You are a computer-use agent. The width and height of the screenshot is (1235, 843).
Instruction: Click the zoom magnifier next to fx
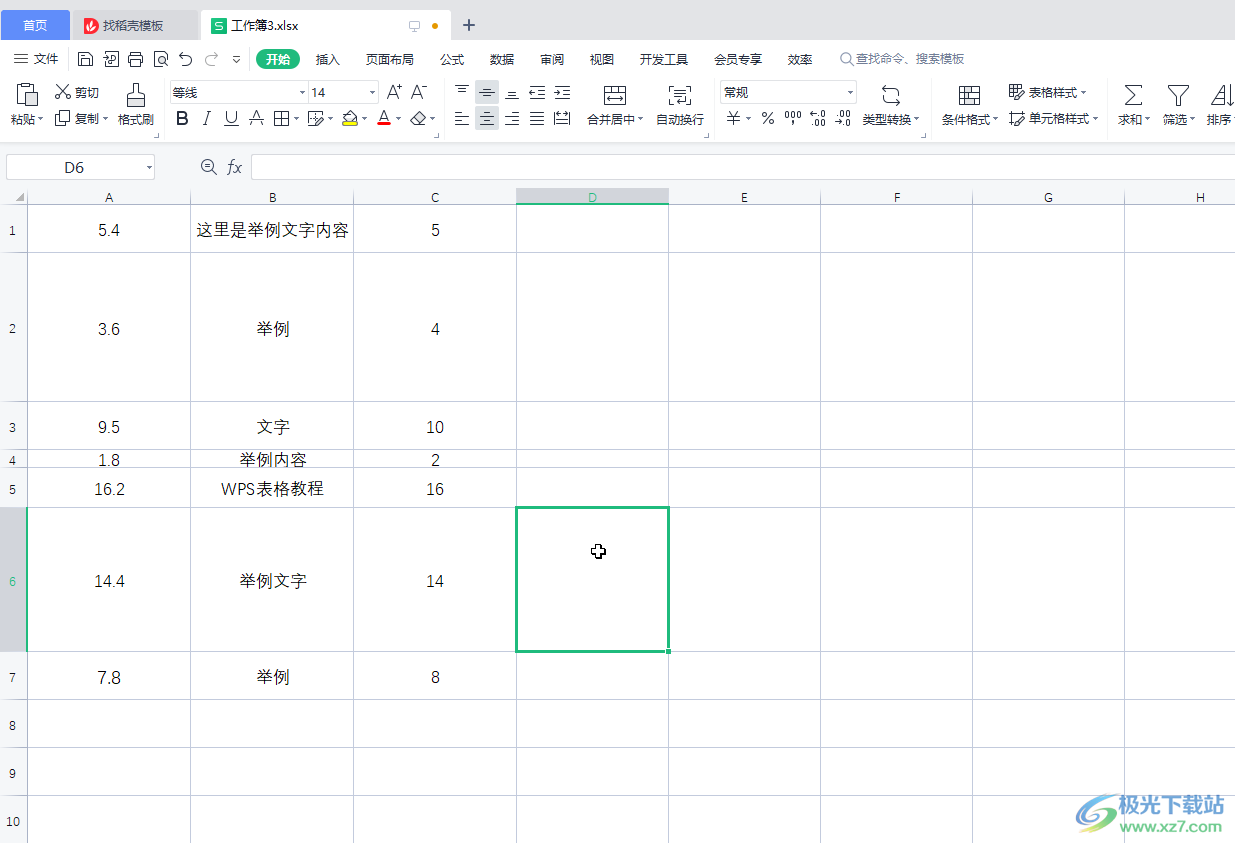(x=208, y=167)
